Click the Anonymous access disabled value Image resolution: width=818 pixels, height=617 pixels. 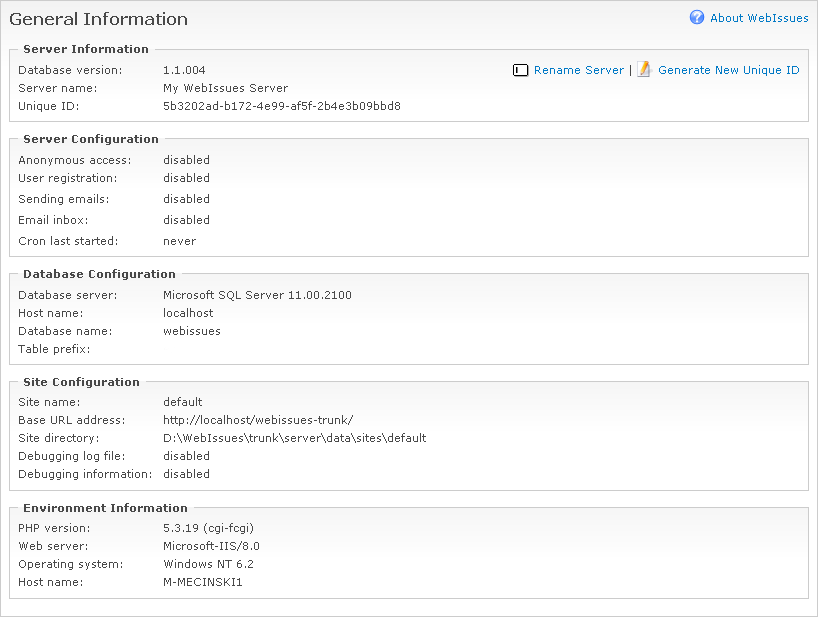coord(186,160)
